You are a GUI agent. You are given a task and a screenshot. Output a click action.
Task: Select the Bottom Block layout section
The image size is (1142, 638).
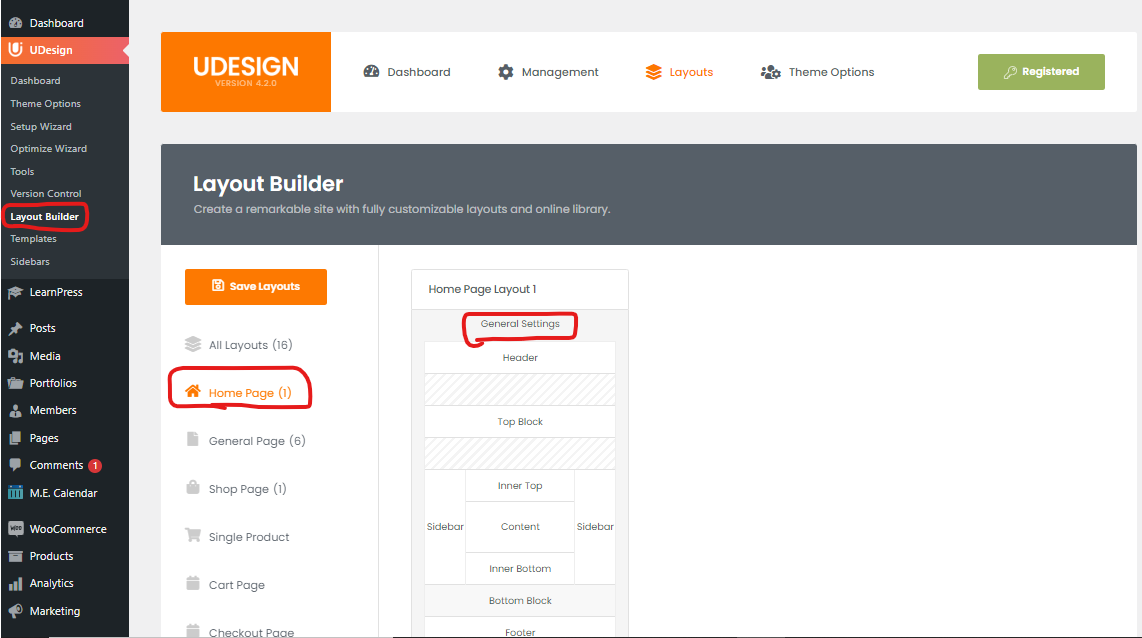click(x=520, y=601)
